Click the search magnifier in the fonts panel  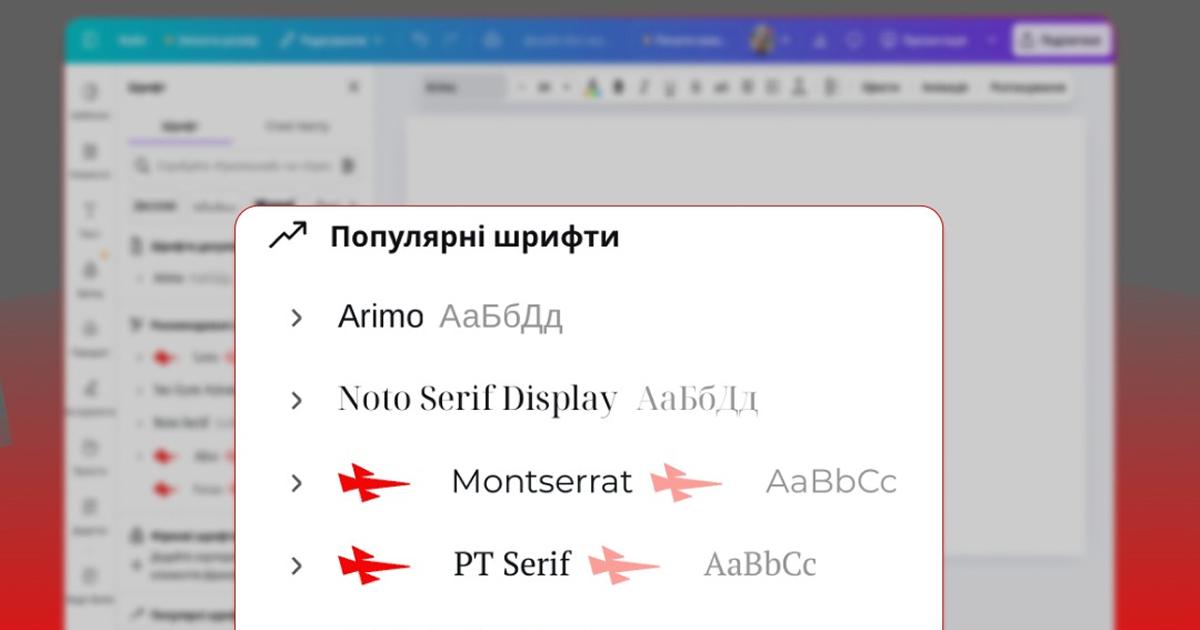pos(141,166)
